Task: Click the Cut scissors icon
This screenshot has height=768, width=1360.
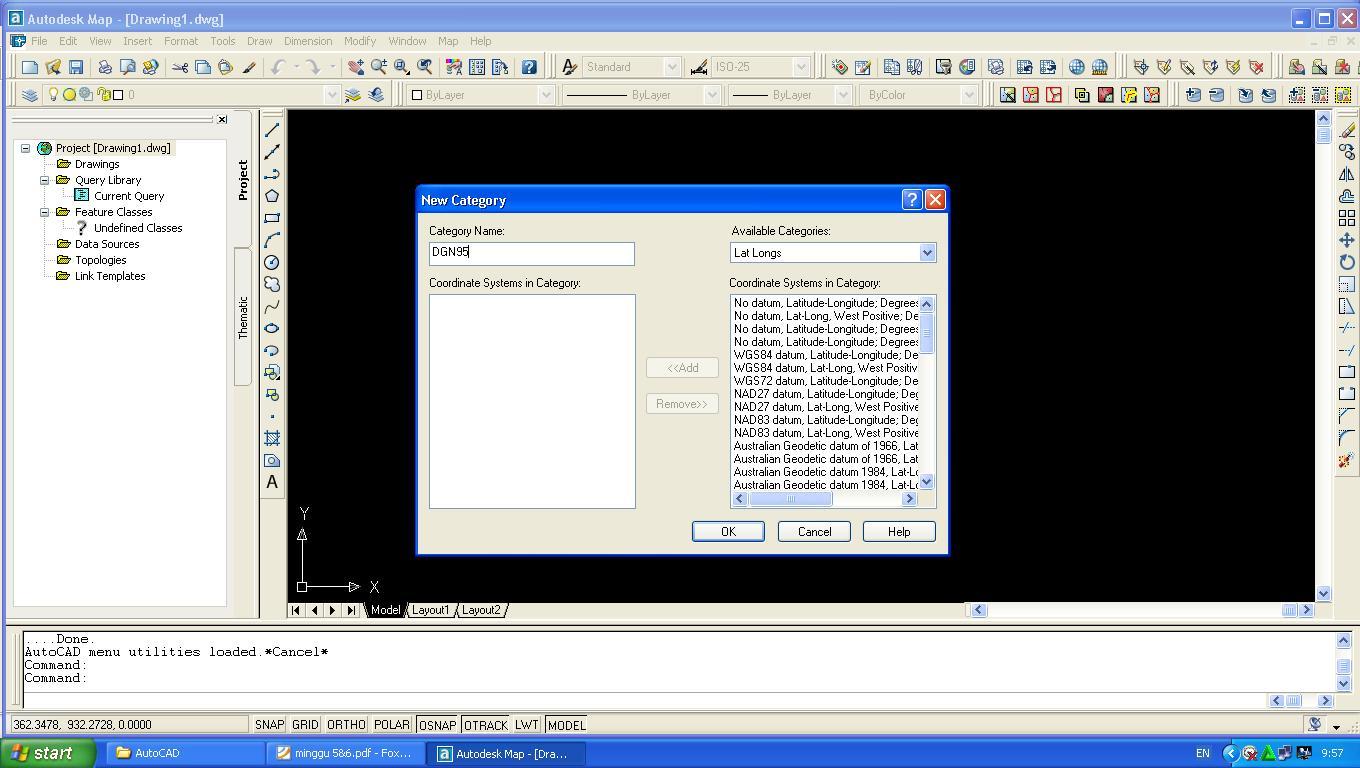Action: pos(180,67)
